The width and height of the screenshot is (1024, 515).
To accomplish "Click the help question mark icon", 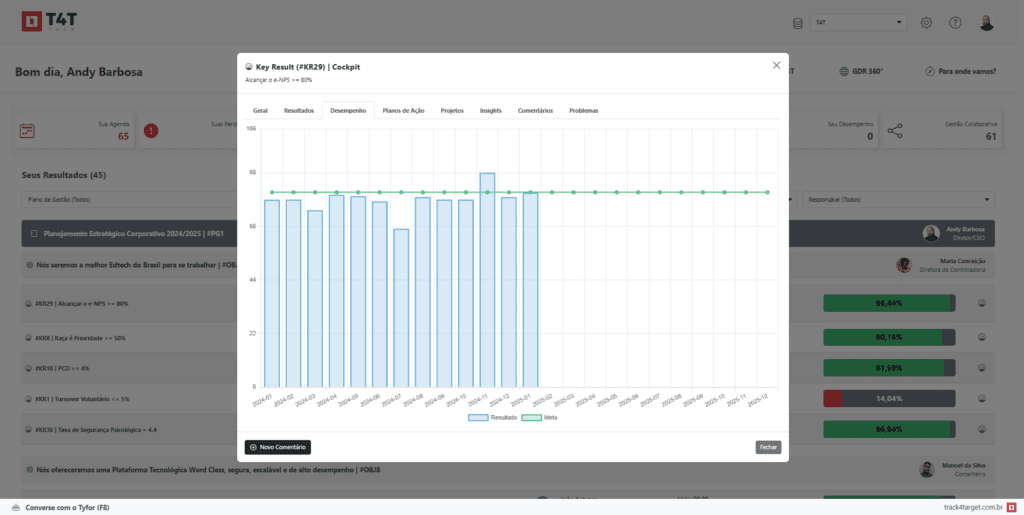I will (955, 23).
